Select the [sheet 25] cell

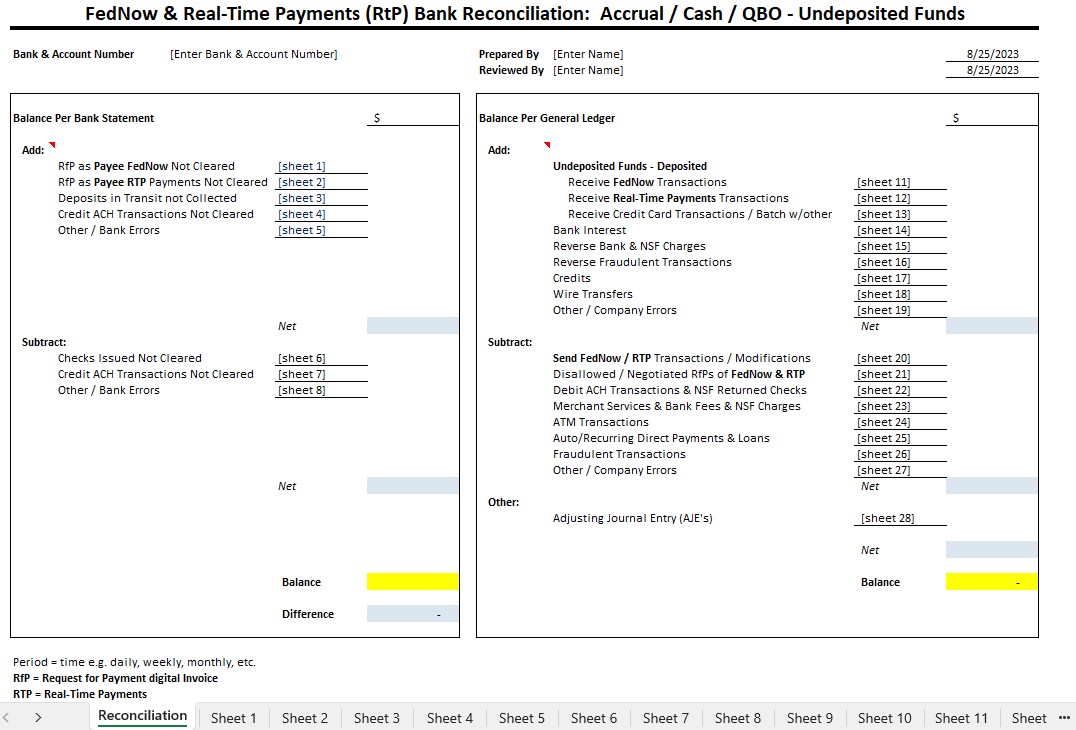pyautogui.click(x=900, y=438)
